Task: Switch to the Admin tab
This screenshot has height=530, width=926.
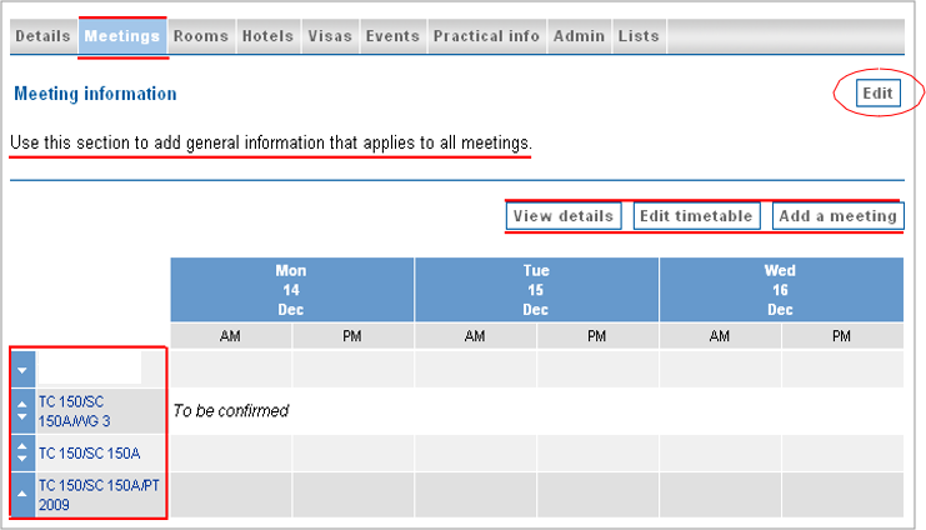Action: click(579, 36)
